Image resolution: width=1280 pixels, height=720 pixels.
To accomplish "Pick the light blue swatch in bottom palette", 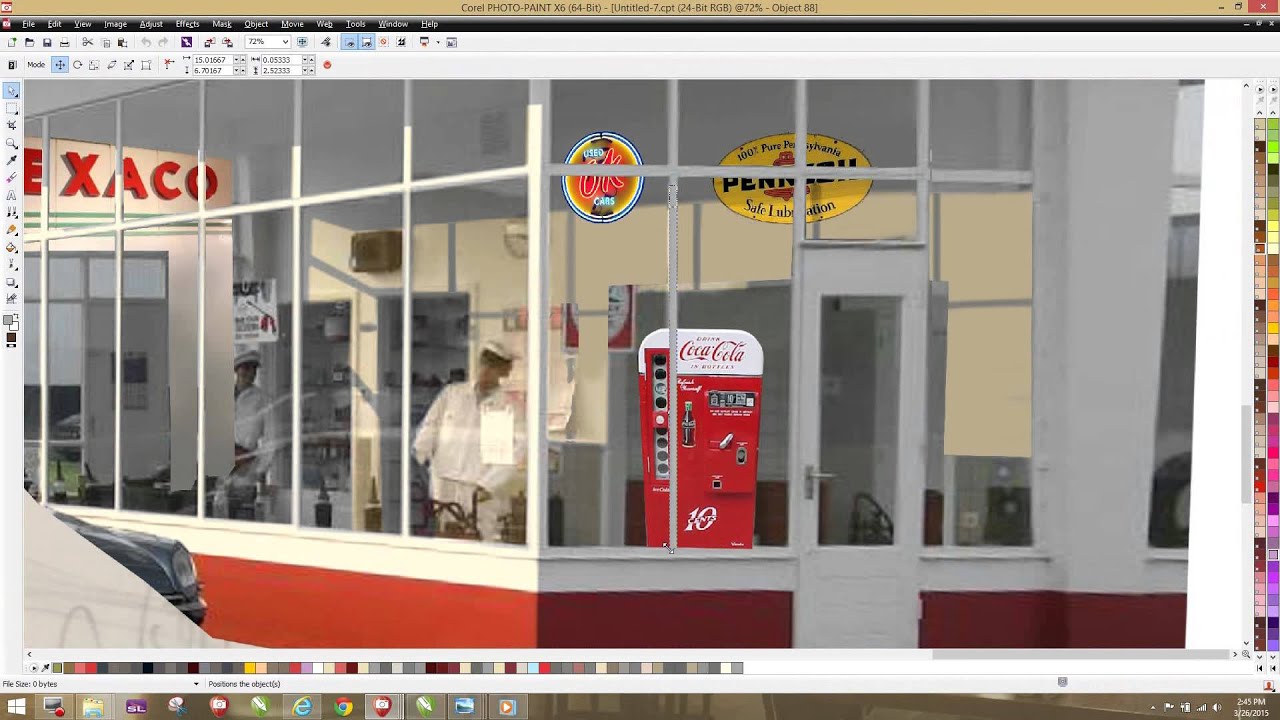I will coord(533,668).
